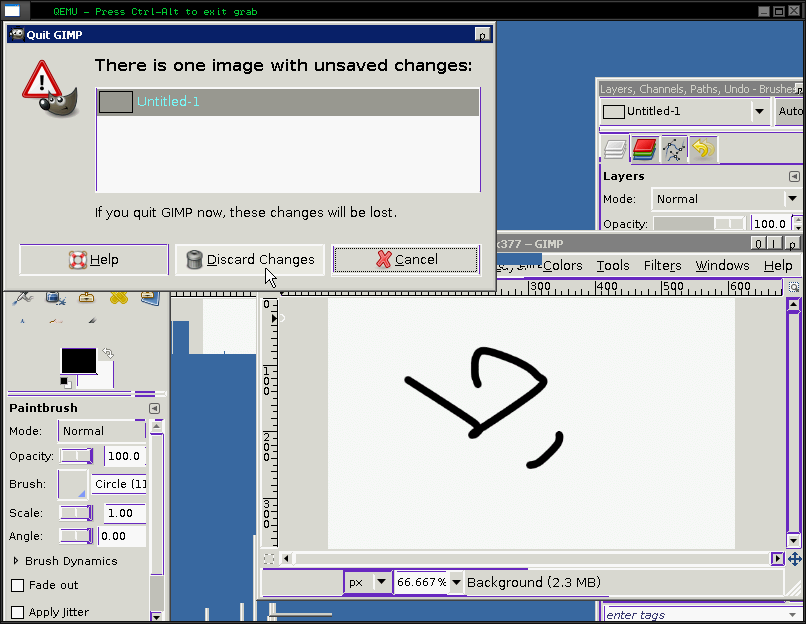
Task: Open the Filters menu
Action: [x=662, y=265]
